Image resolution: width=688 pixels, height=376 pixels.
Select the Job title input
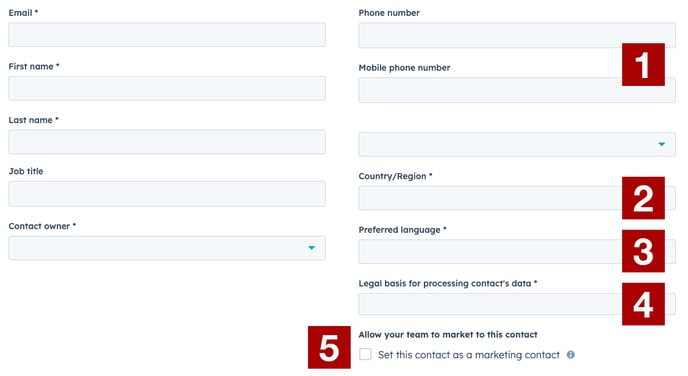tap(167, 194)
